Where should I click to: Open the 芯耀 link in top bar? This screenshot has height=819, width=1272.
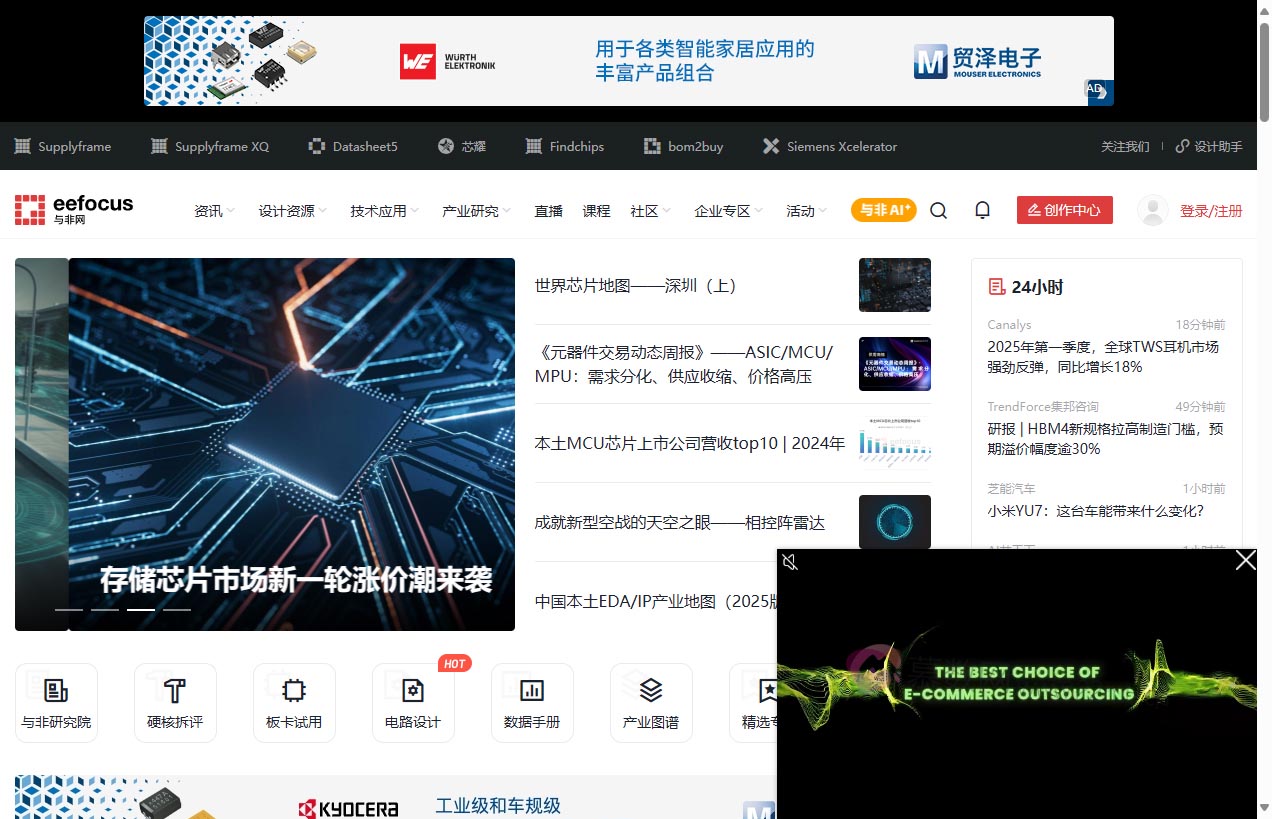pos(461,146)
